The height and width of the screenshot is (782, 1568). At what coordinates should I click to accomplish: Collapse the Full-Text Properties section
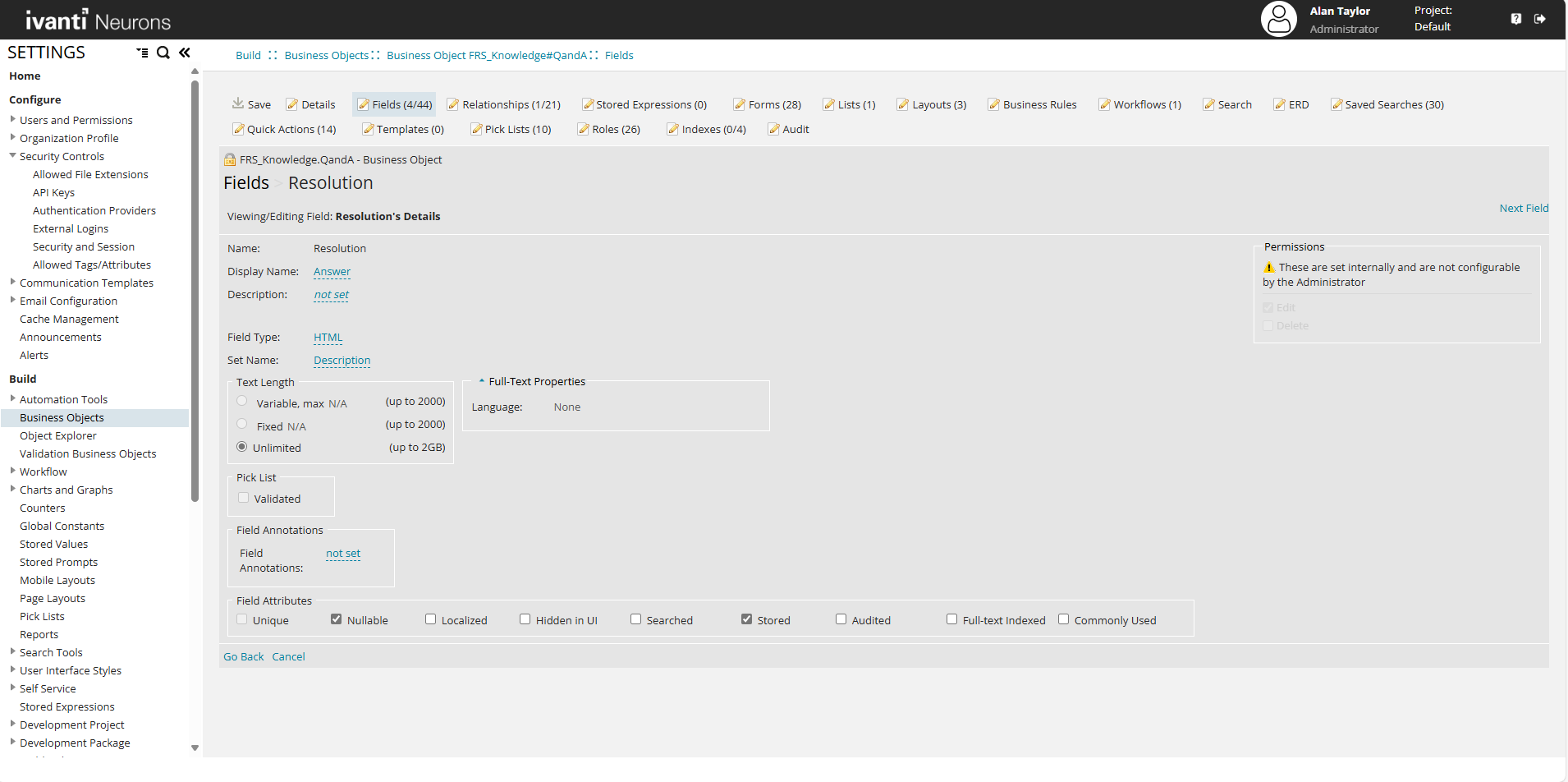pos(482,381)
